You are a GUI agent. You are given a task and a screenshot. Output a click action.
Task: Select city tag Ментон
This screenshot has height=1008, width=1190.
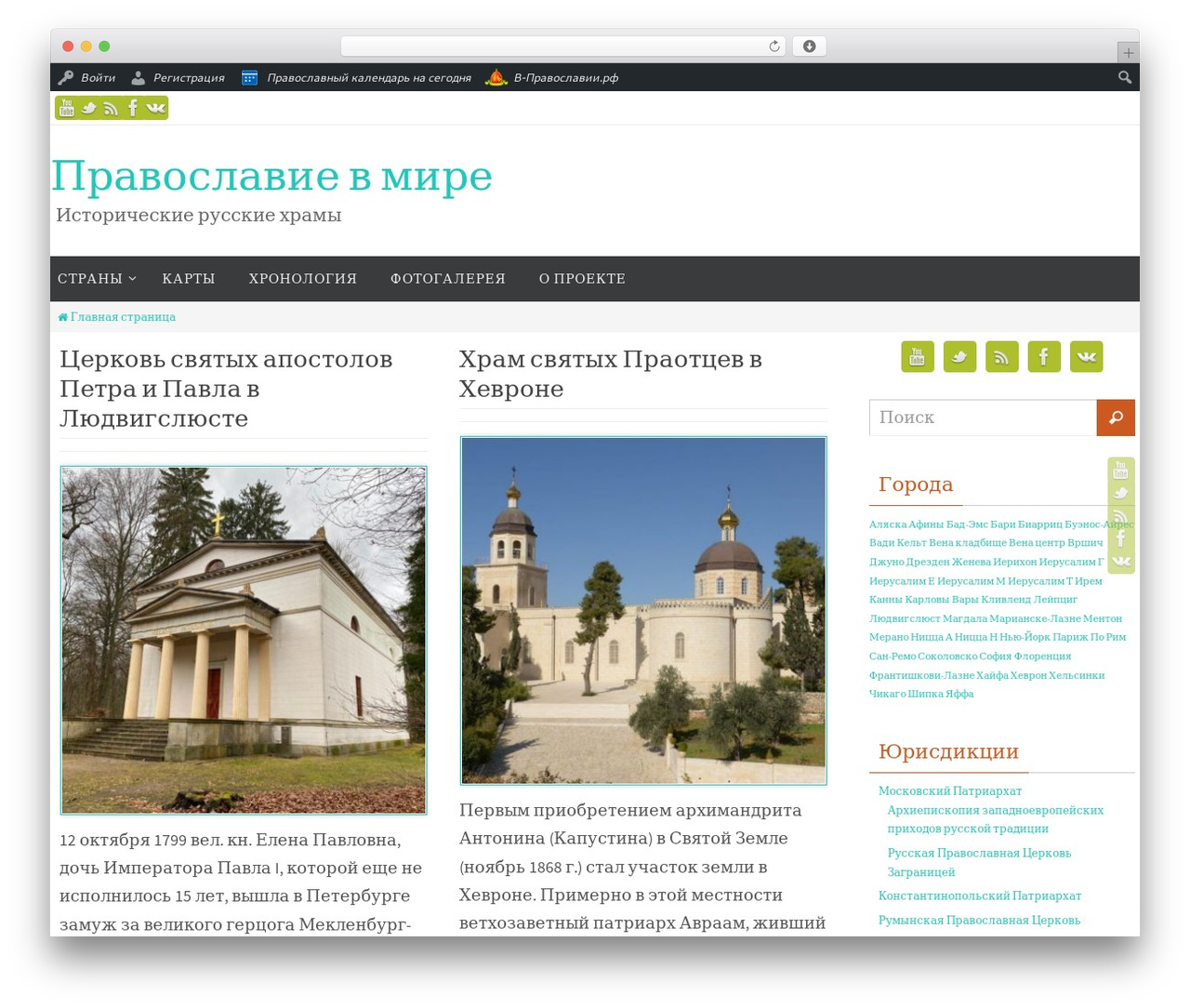[1103, 618]
